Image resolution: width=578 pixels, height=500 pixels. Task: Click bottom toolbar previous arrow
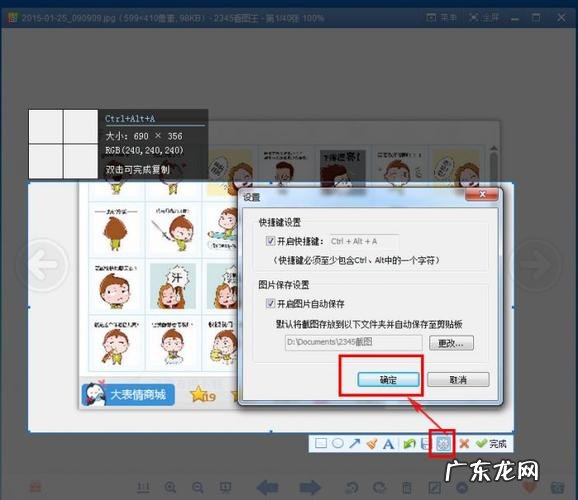coord(268,487)
